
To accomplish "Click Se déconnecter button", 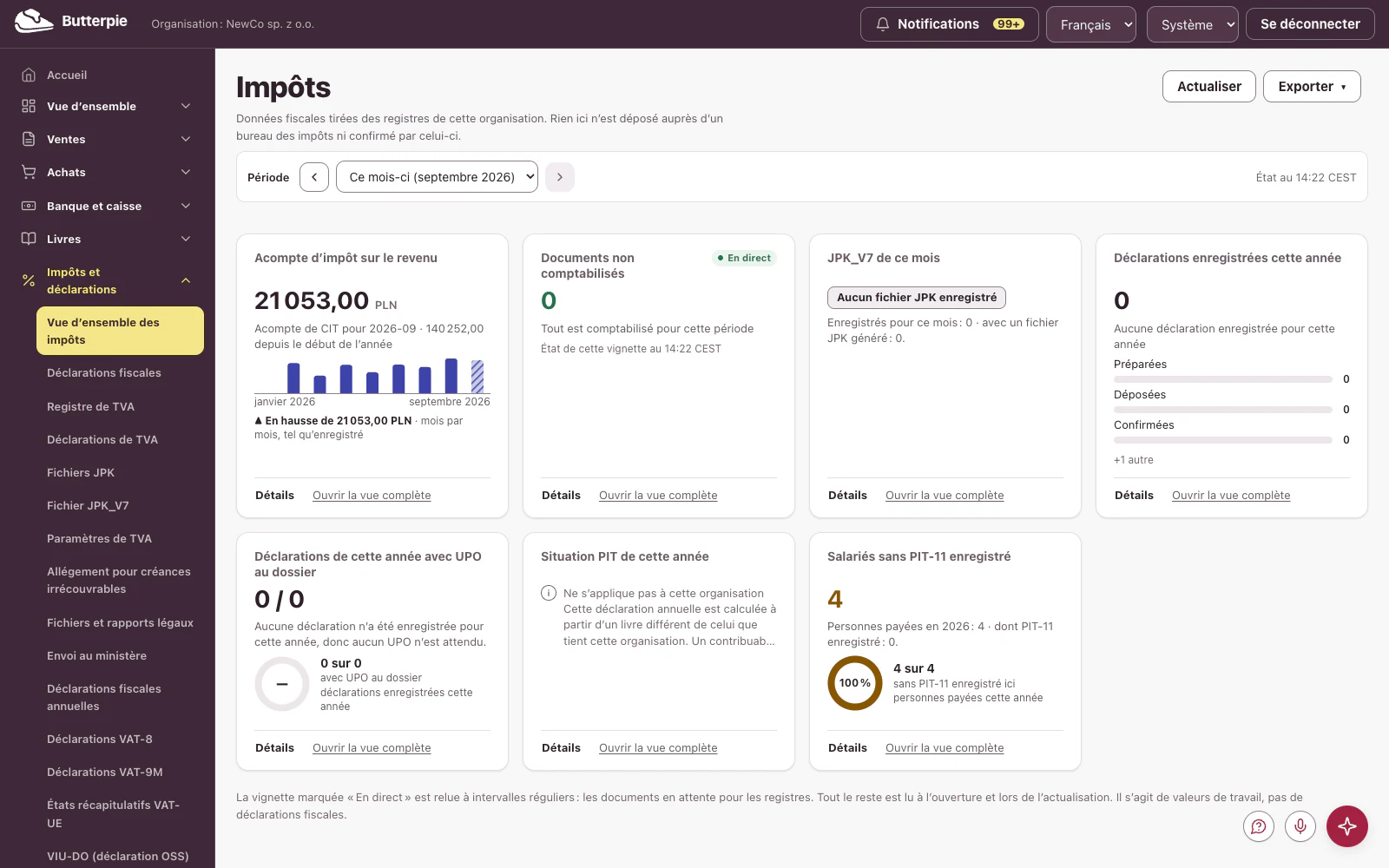I will point(1310,24).
